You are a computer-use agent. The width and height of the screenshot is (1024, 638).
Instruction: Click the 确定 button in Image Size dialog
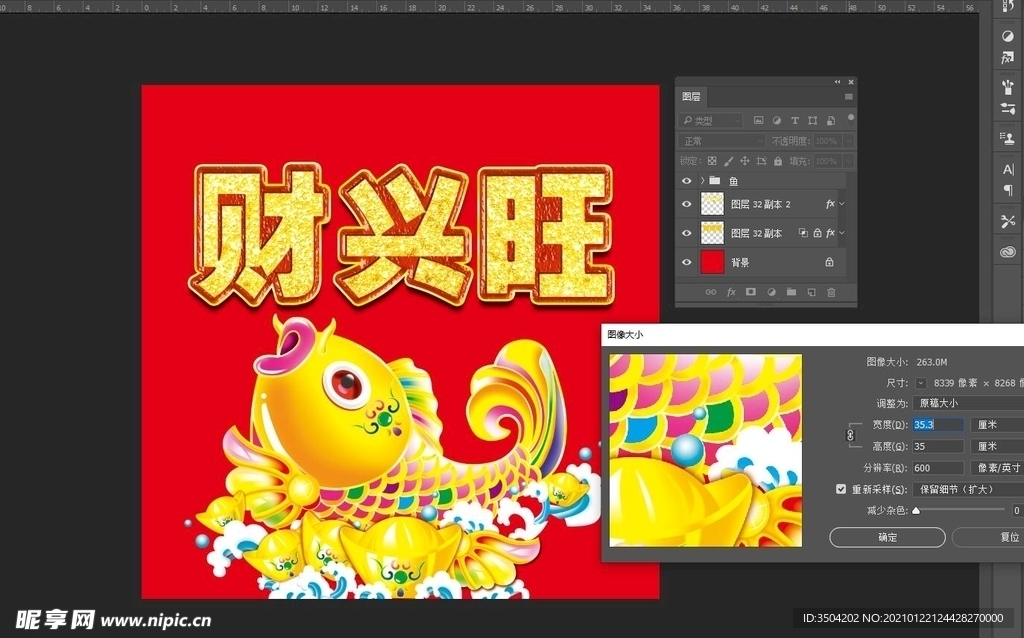point(887,538)
